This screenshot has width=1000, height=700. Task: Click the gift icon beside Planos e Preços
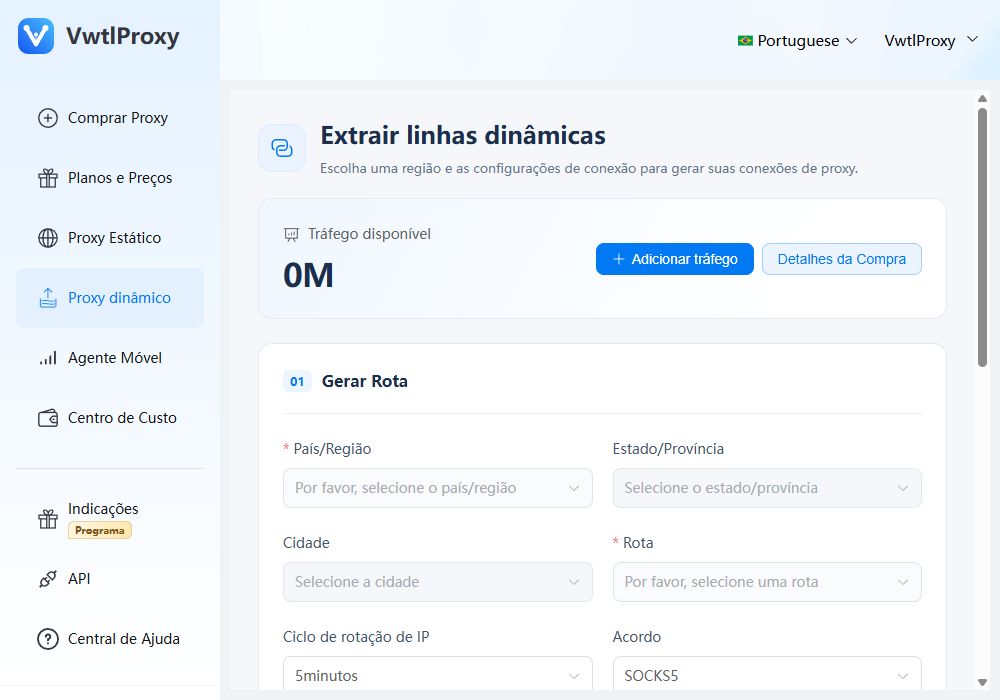[48, 178]
